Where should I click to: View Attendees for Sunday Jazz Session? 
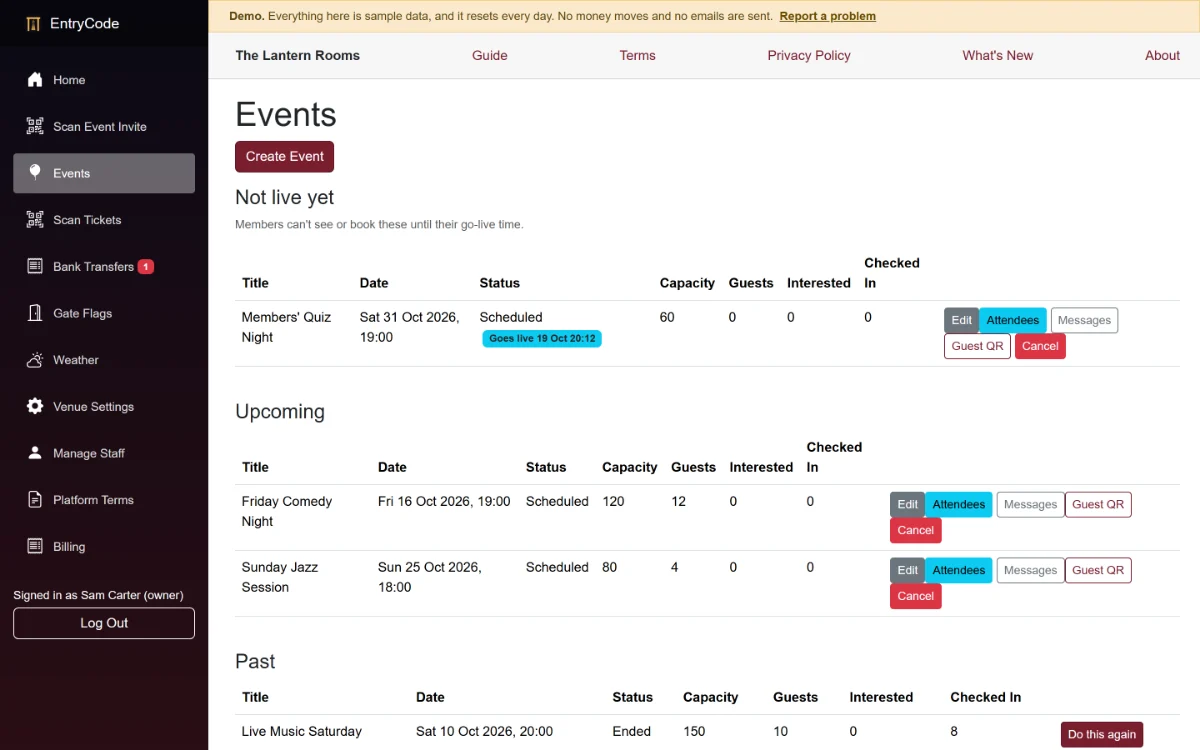959,570
